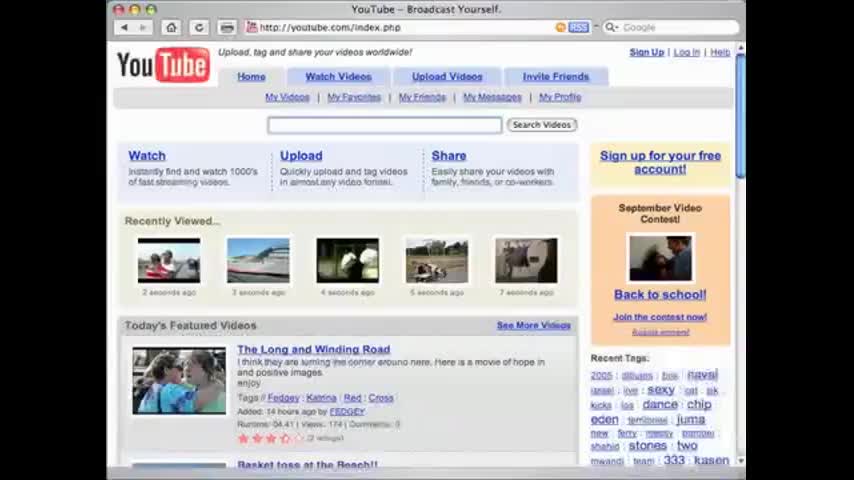Reload the page with the refresh icon

point(199,27)
